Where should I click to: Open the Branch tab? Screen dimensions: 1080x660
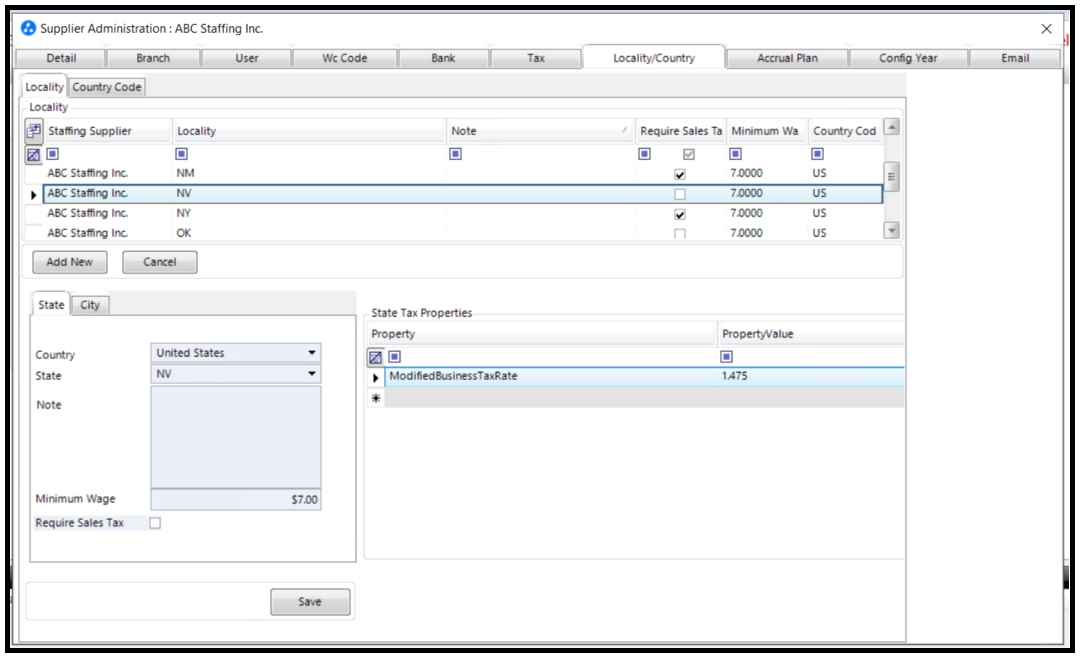point(153,58)
